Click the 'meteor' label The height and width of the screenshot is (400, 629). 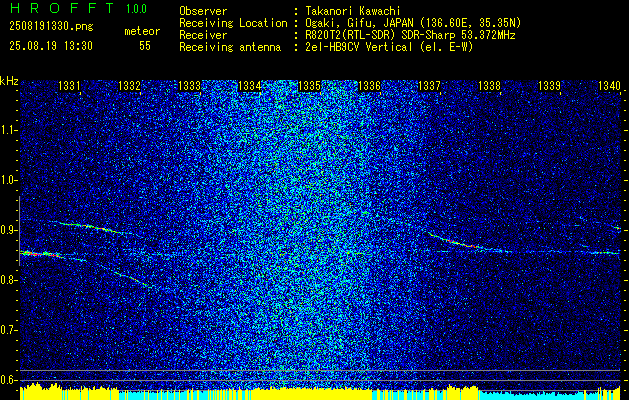pos(142,31)
